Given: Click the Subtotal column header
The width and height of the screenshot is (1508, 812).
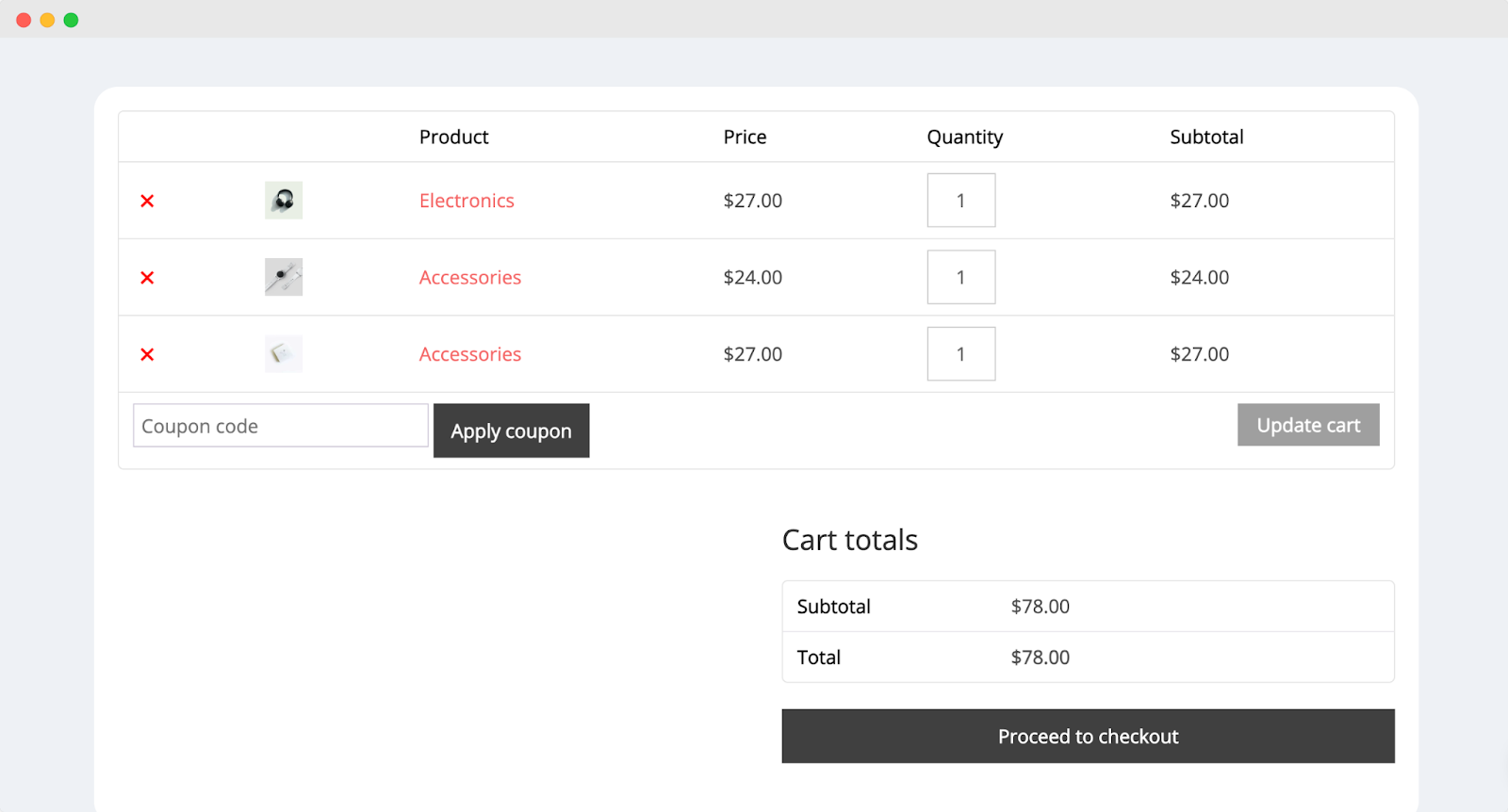Looking at the screenshot, I should (x=1207, y=138).
